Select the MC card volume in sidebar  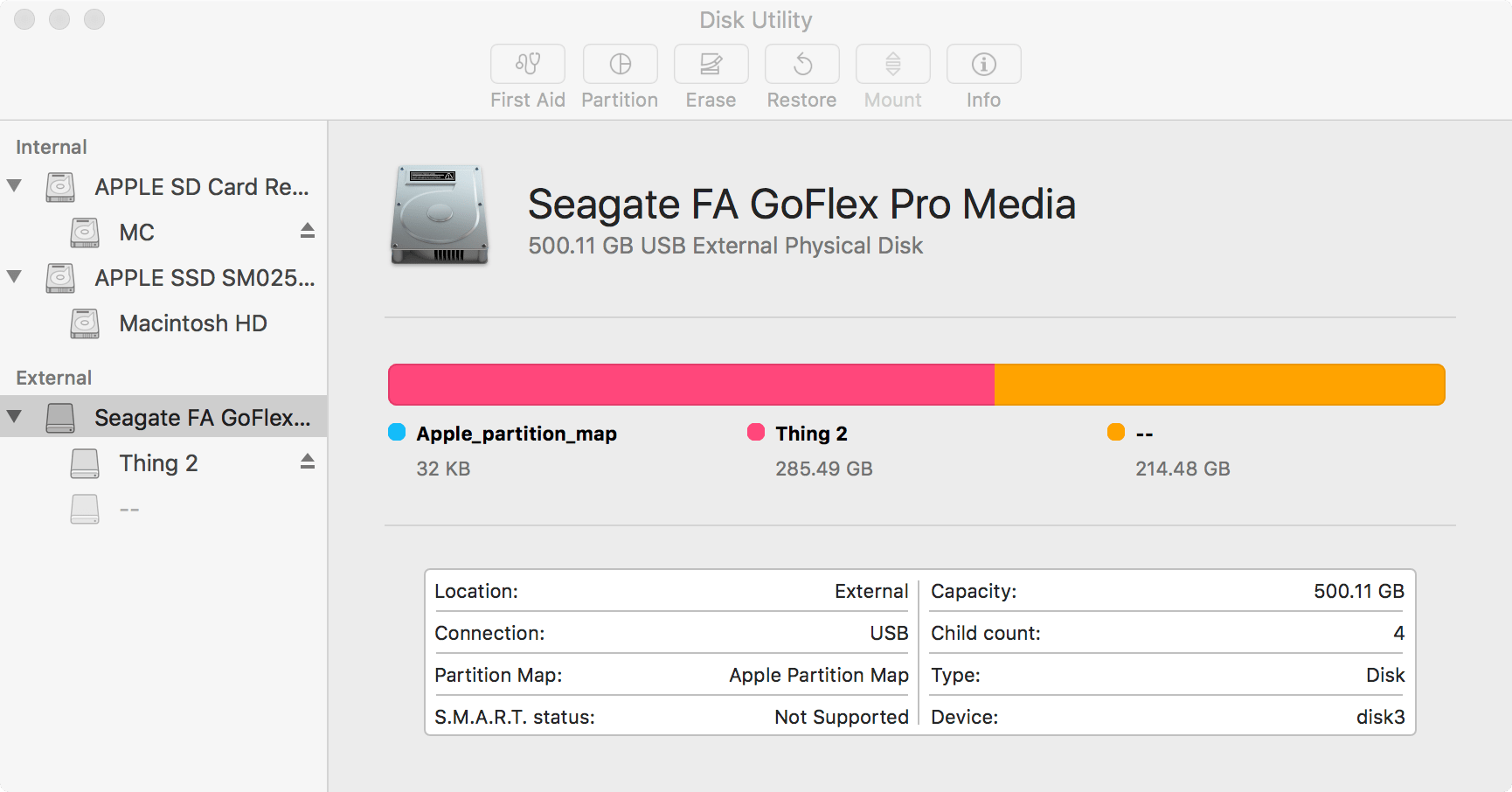(x=136, y=232)
